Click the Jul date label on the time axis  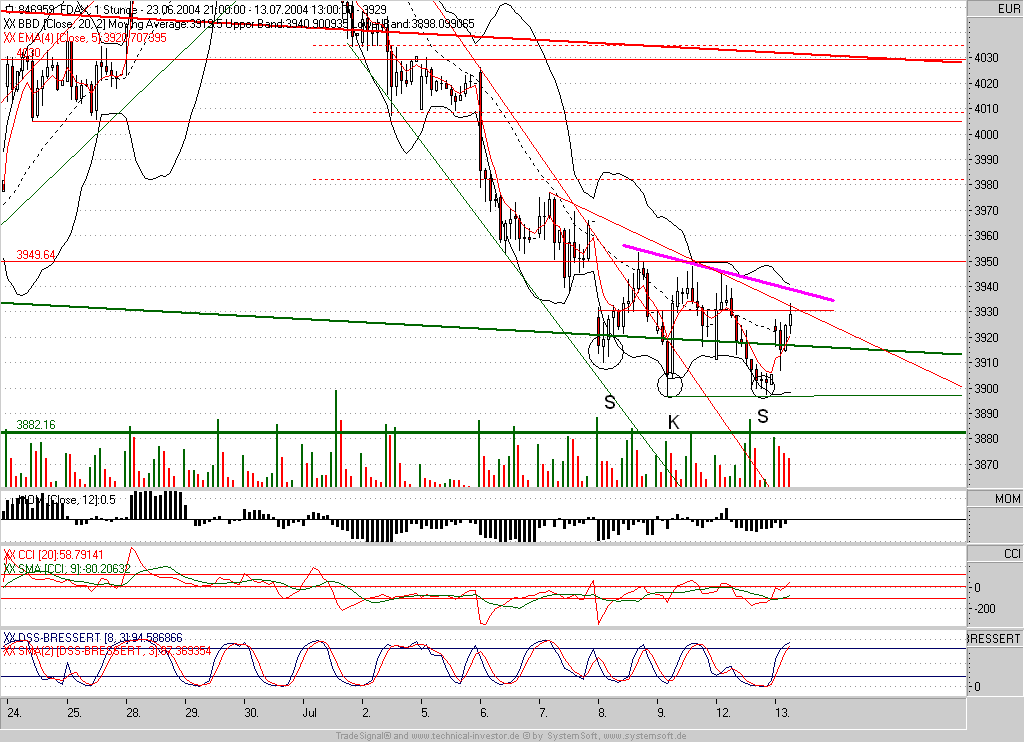[x=310, y=713]
